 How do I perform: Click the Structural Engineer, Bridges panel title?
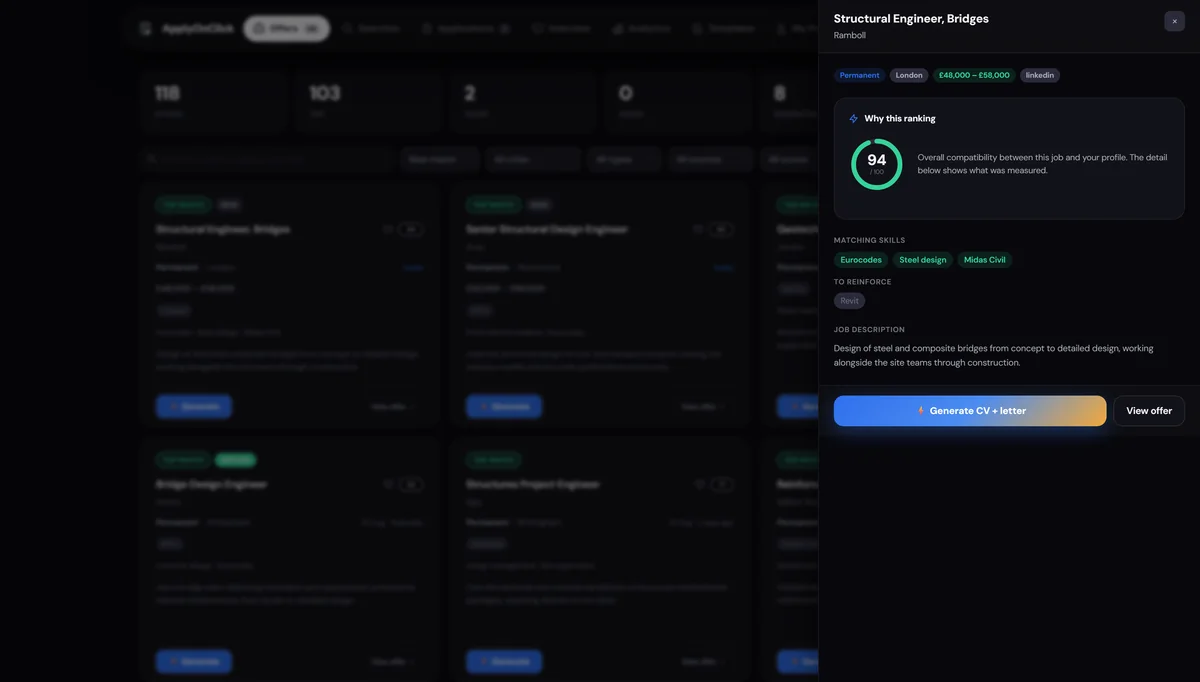(x=911, y=19)
